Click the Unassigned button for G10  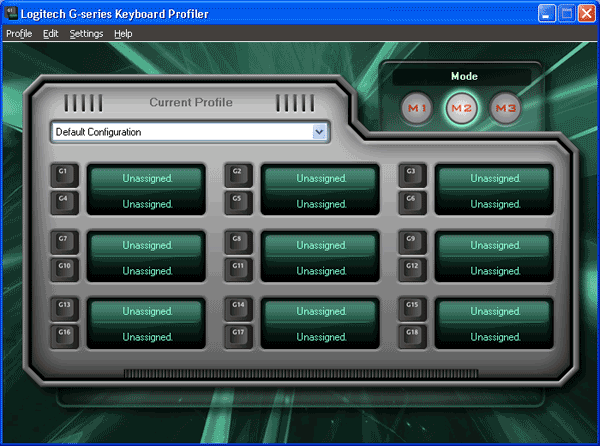tap(147, 271)
